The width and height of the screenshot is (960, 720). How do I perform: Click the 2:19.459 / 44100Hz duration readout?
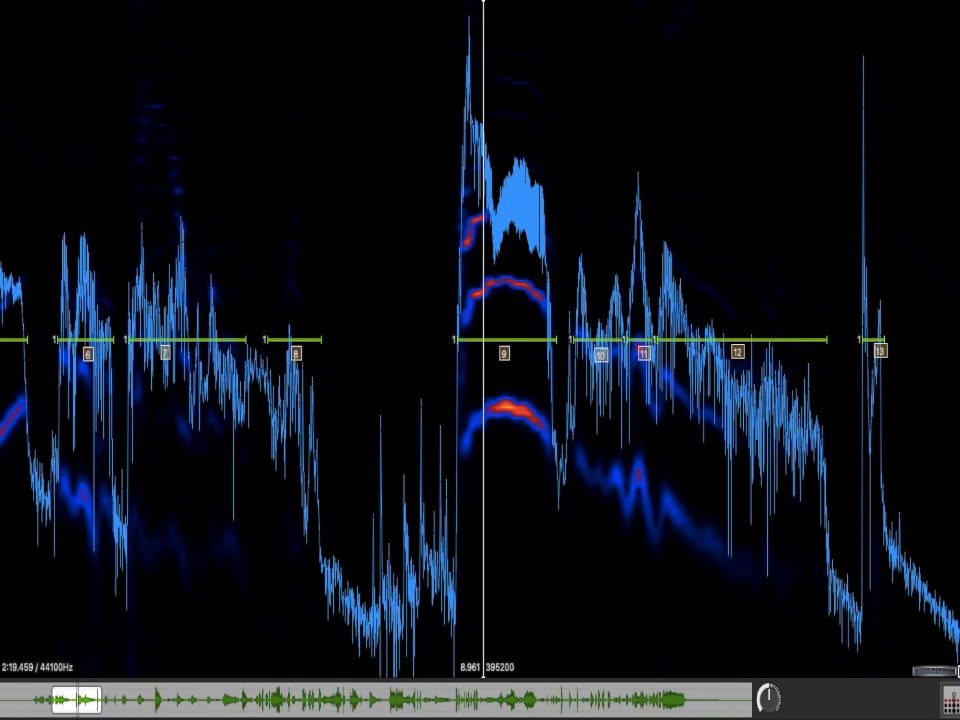point(37,667)
